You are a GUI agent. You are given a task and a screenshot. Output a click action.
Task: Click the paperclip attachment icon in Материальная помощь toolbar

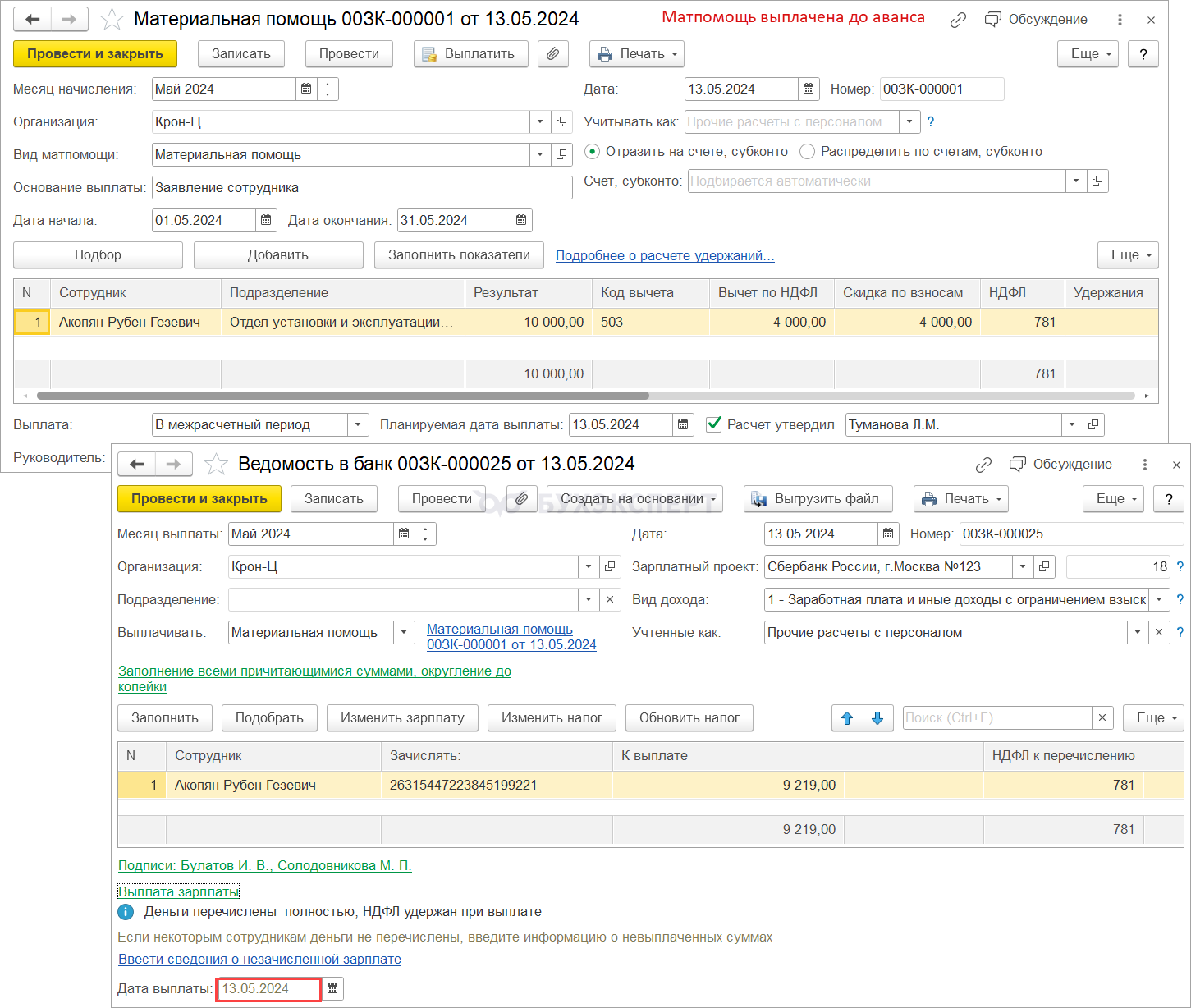pos(553,54)
